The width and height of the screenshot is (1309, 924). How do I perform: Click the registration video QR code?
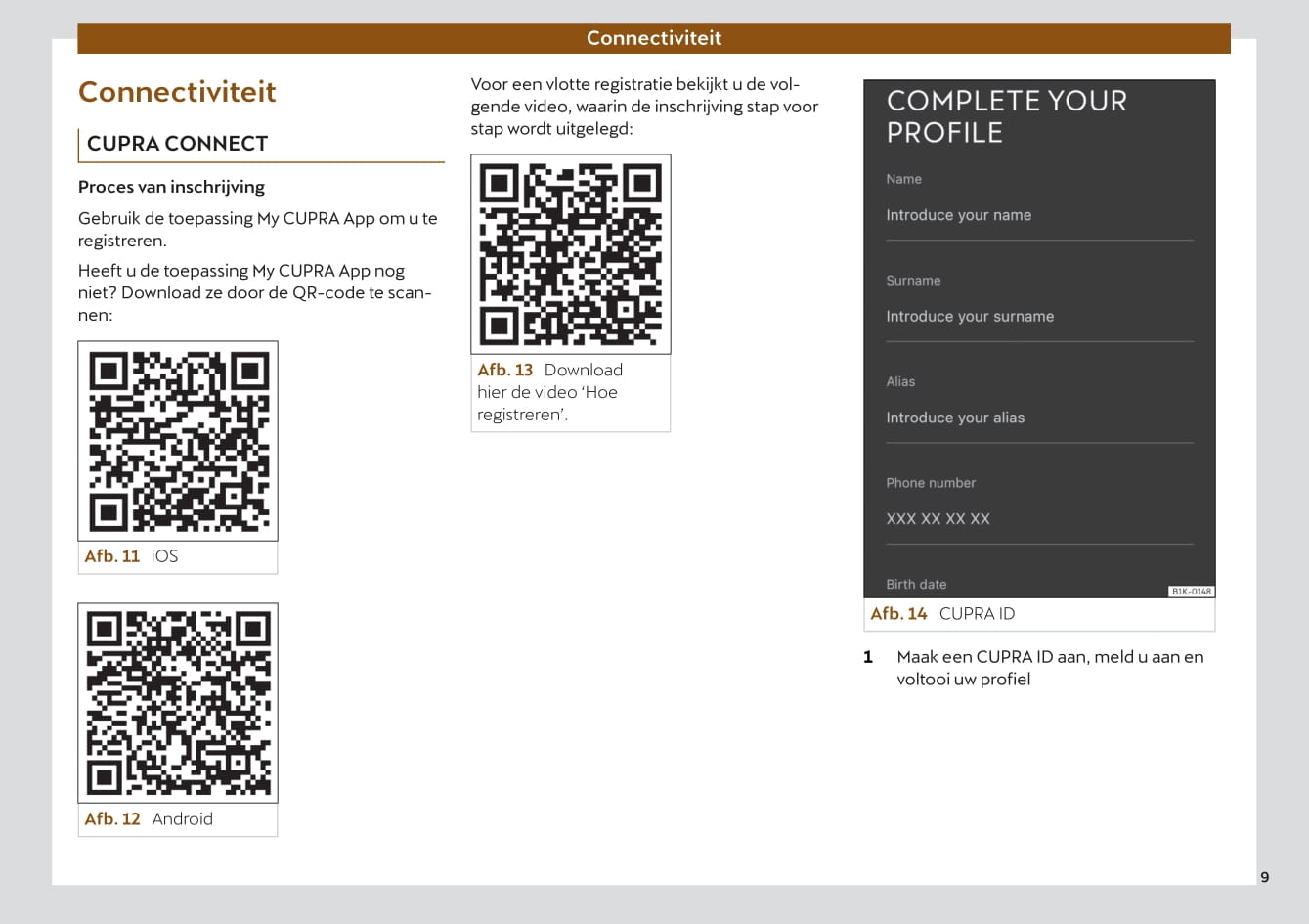tap(571, 254)
